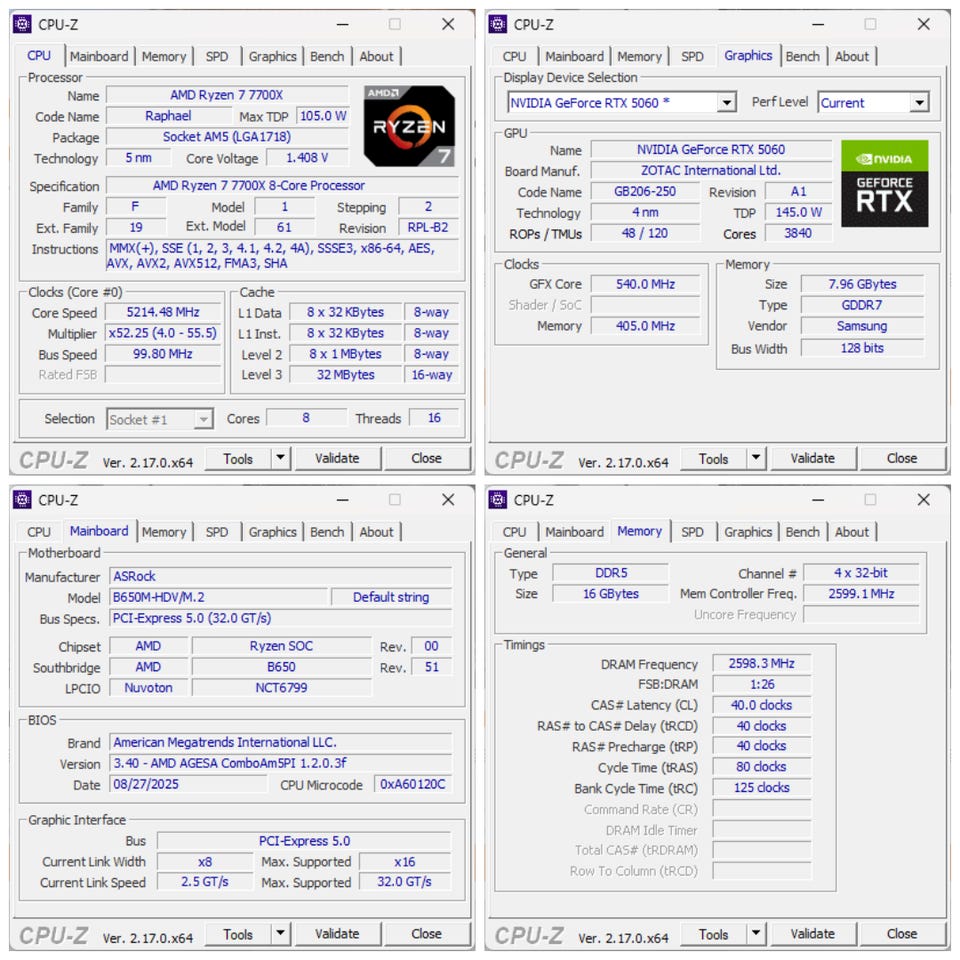
Task: Click Close button in the CPU window
Action: [x=426, y=459]
